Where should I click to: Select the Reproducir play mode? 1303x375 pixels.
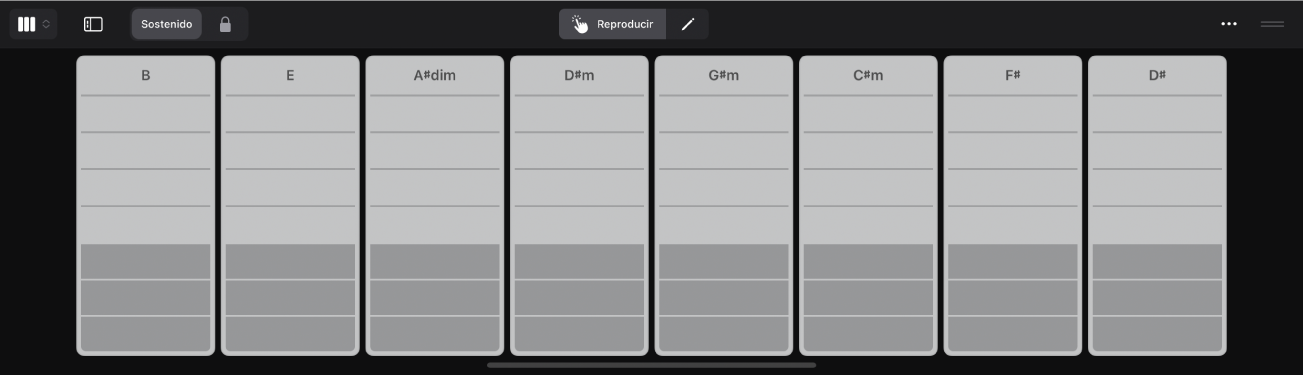pos(612,24)
